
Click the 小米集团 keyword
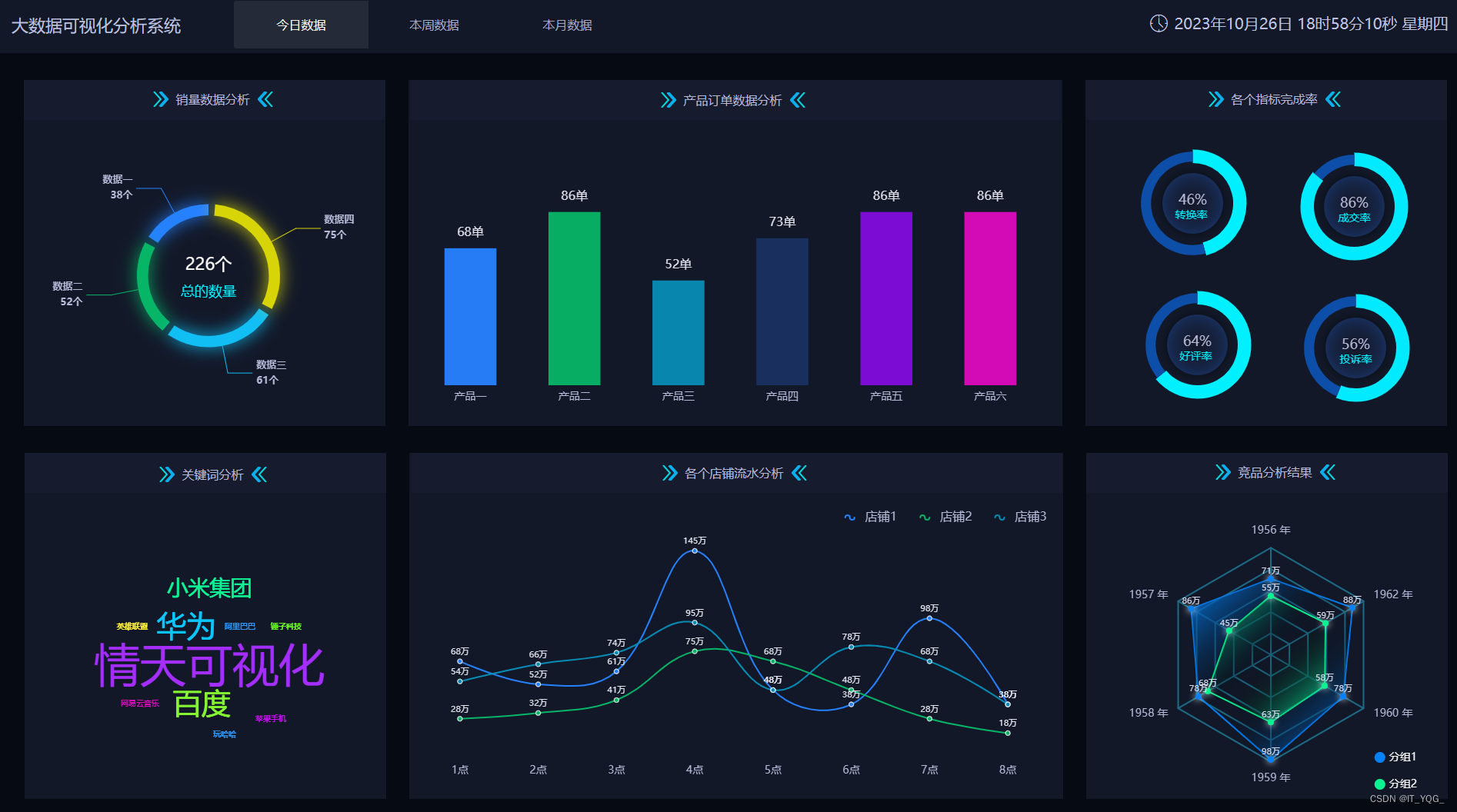tap(209, 588)
